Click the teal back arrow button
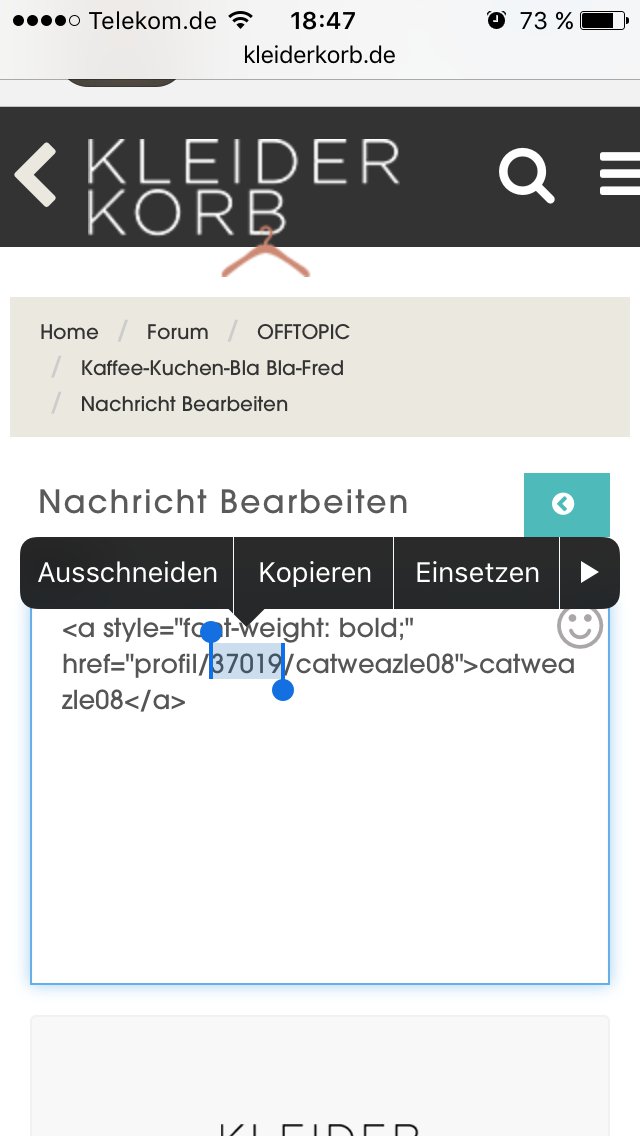 tap(566, 504)
